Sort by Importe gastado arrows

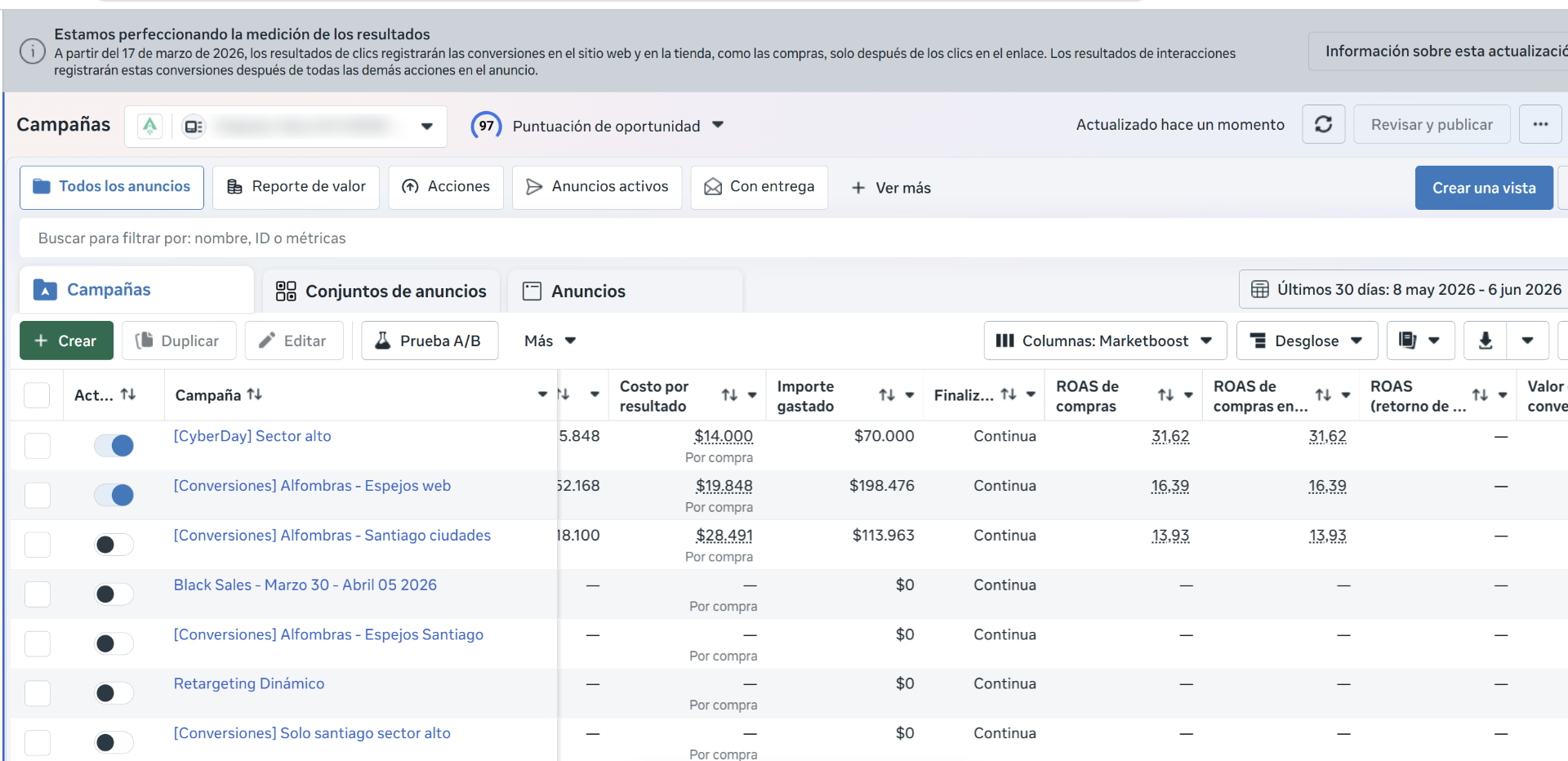click(887, 395)
